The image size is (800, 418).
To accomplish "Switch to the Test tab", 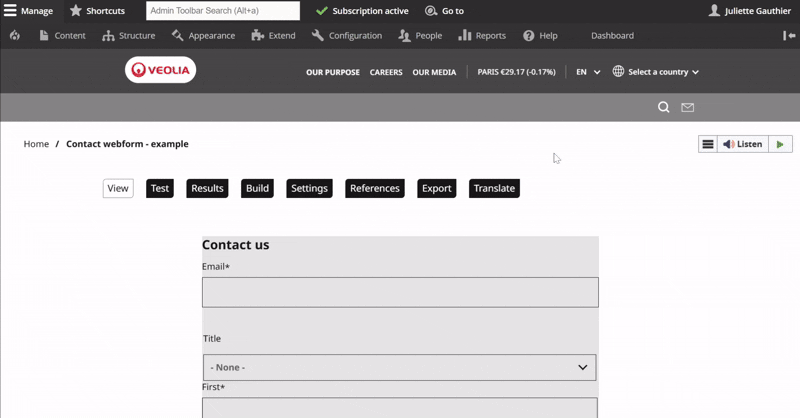I will [x=160, y=188].
